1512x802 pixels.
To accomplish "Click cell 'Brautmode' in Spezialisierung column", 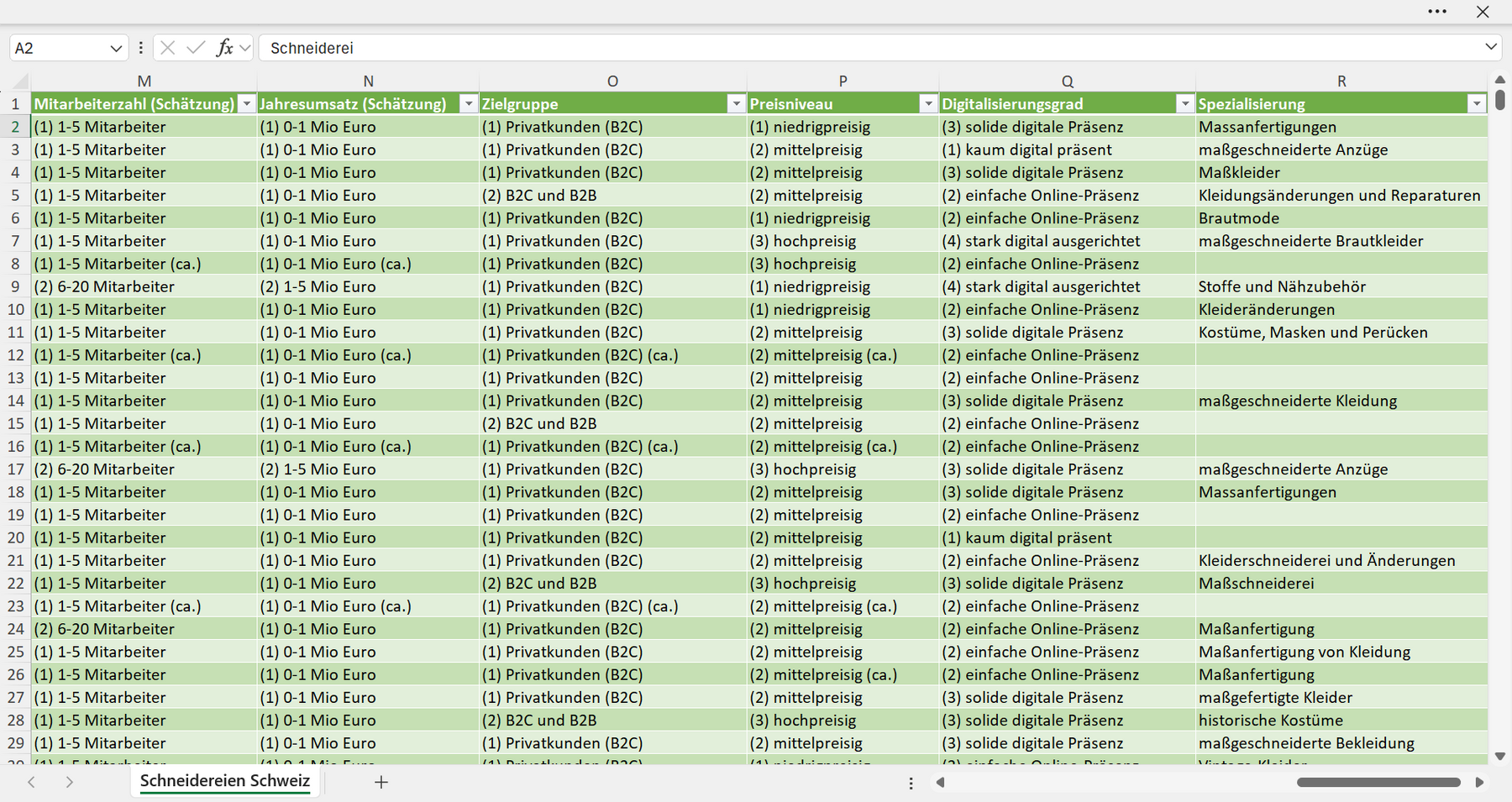I will coord(1341,218).
